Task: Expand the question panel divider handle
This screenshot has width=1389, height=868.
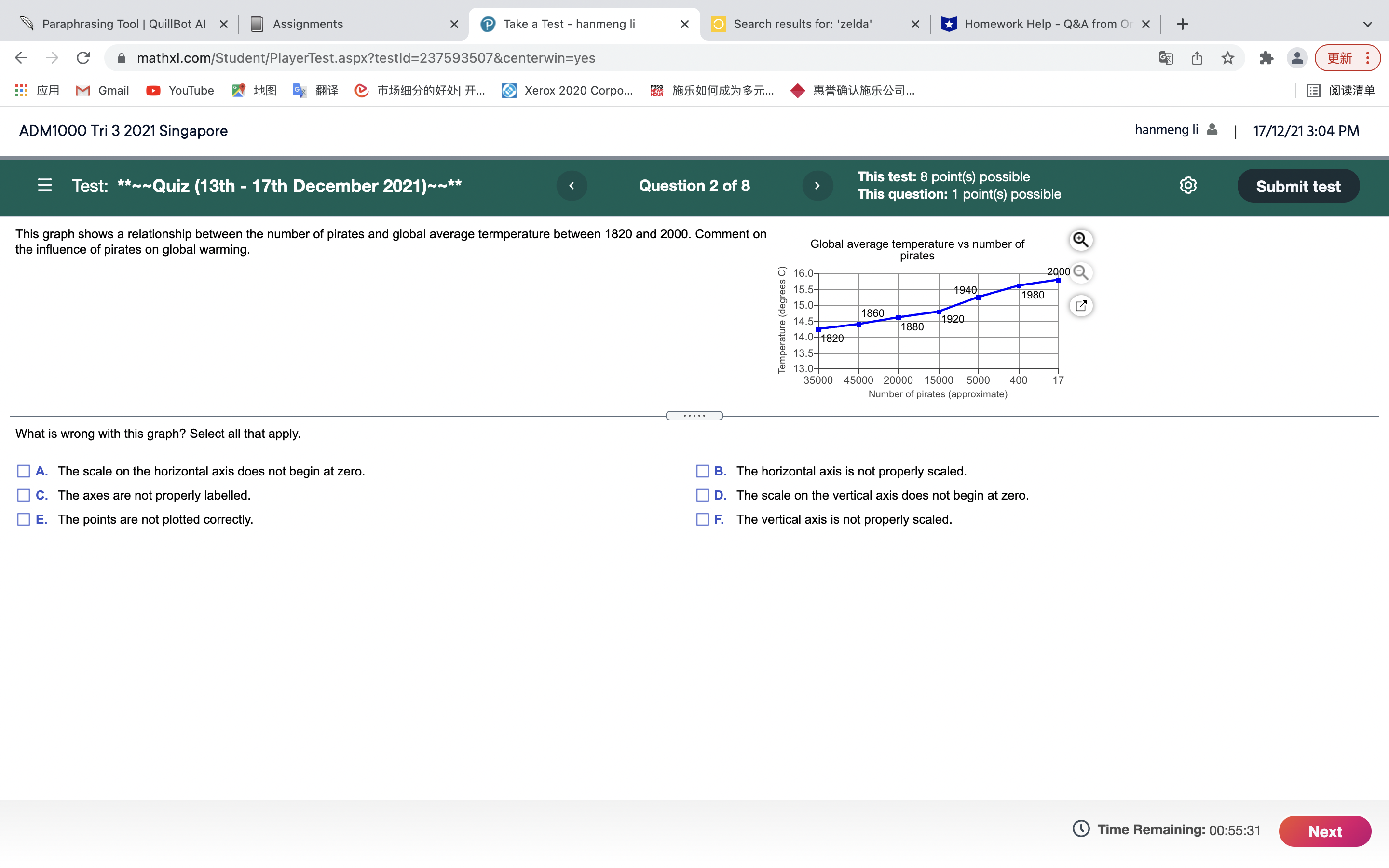Action: (x=694, y=415)
